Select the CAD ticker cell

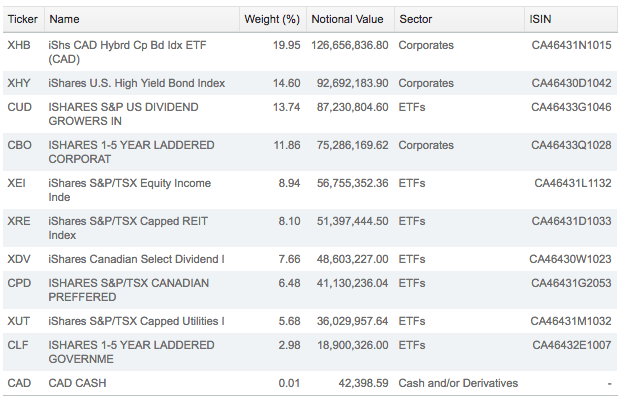click(x=19, y=383)
